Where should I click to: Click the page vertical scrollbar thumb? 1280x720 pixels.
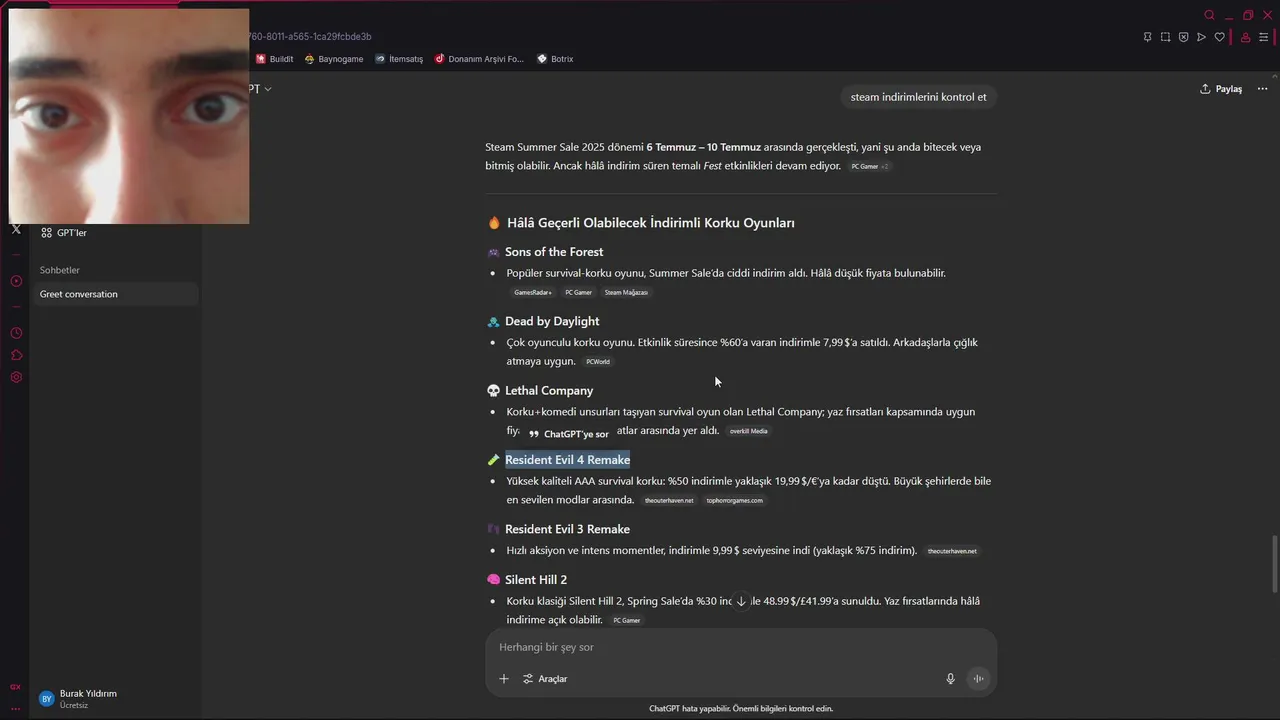(x=1274, y=564)
